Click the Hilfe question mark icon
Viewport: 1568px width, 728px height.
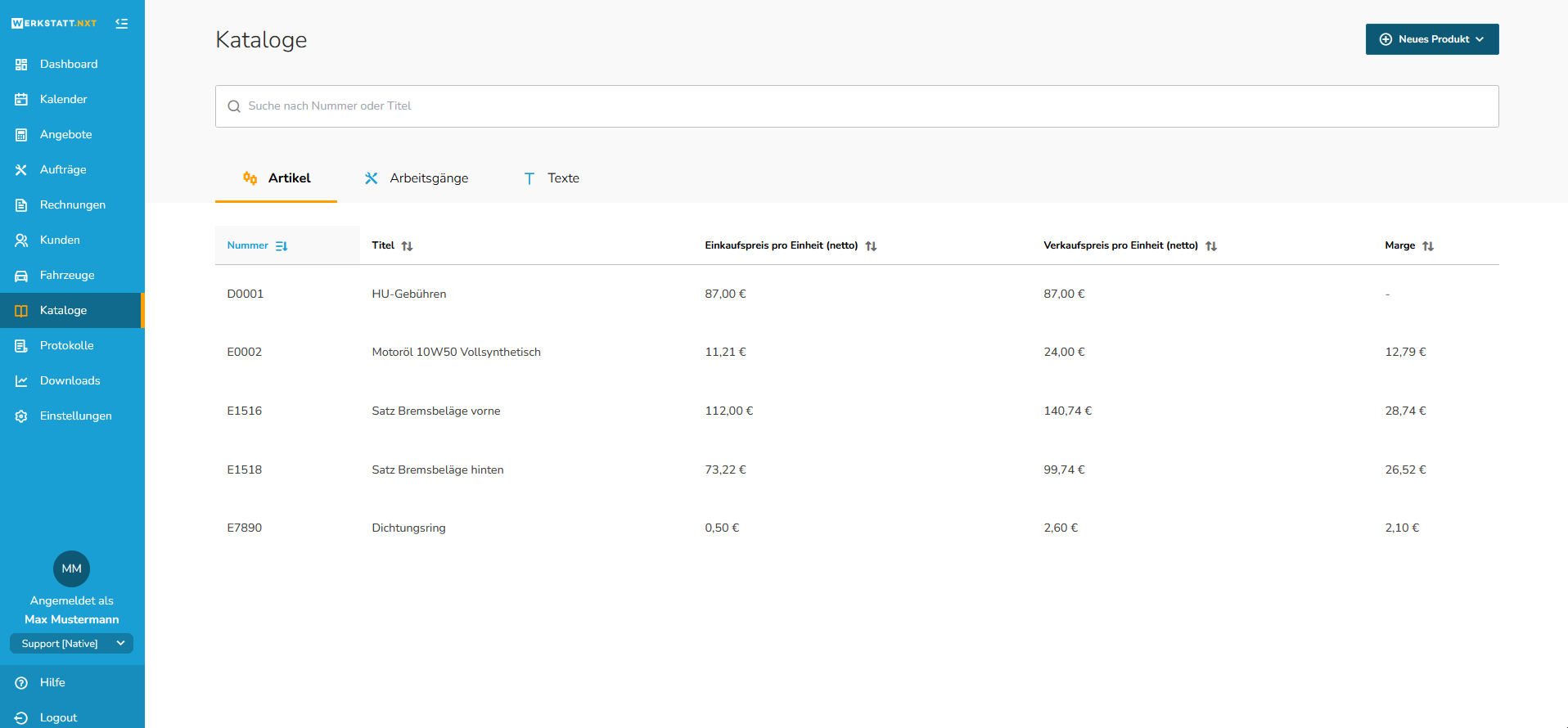[x=21, y=683]
